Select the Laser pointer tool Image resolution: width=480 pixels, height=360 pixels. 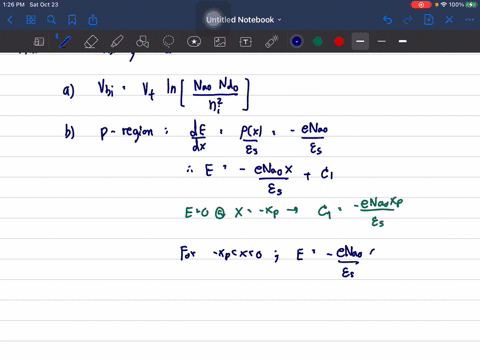point(272,42)
